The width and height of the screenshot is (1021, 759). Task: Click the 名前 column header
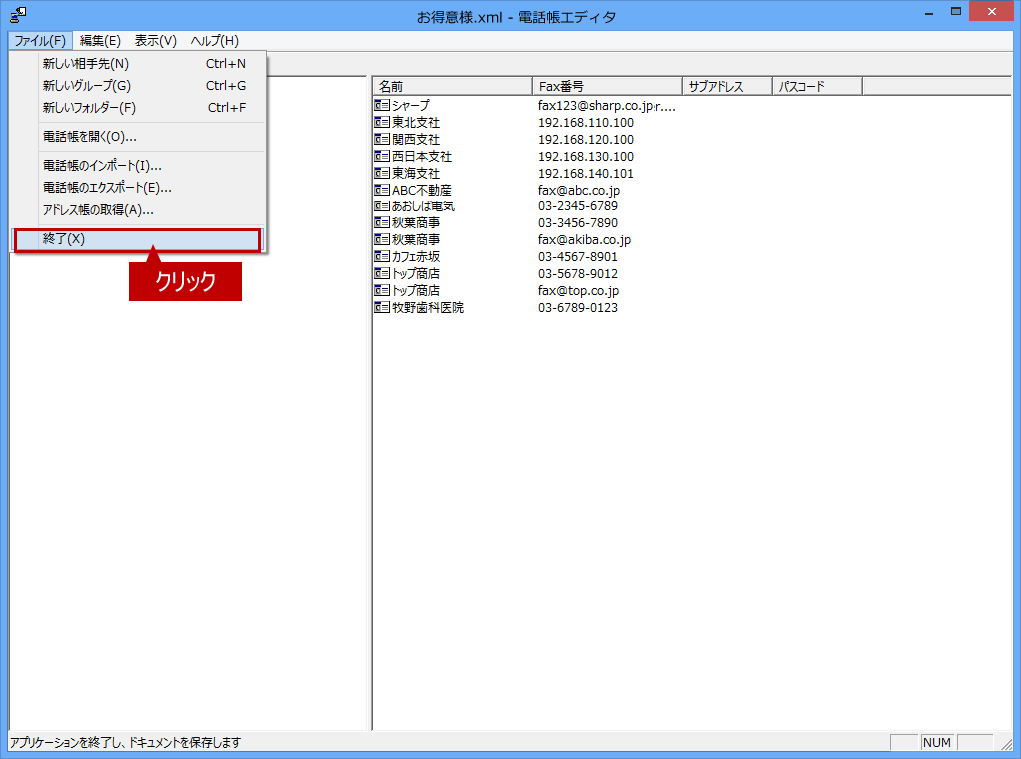click(x=453, y=86)
